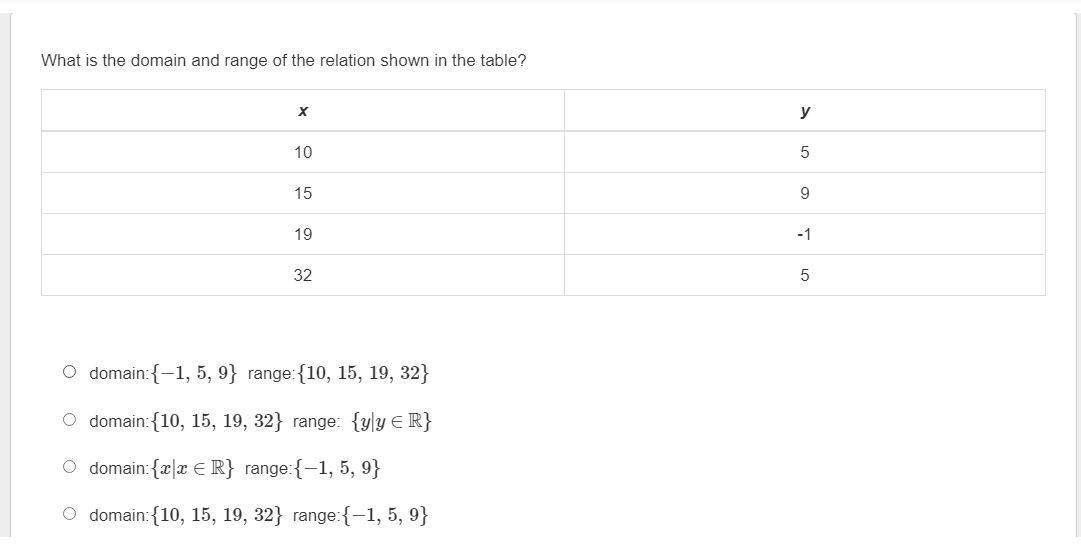Click the {y|y ∈ ℝ} range expression
This screenshot has width=1081, height=547.
tap(392, 421)
